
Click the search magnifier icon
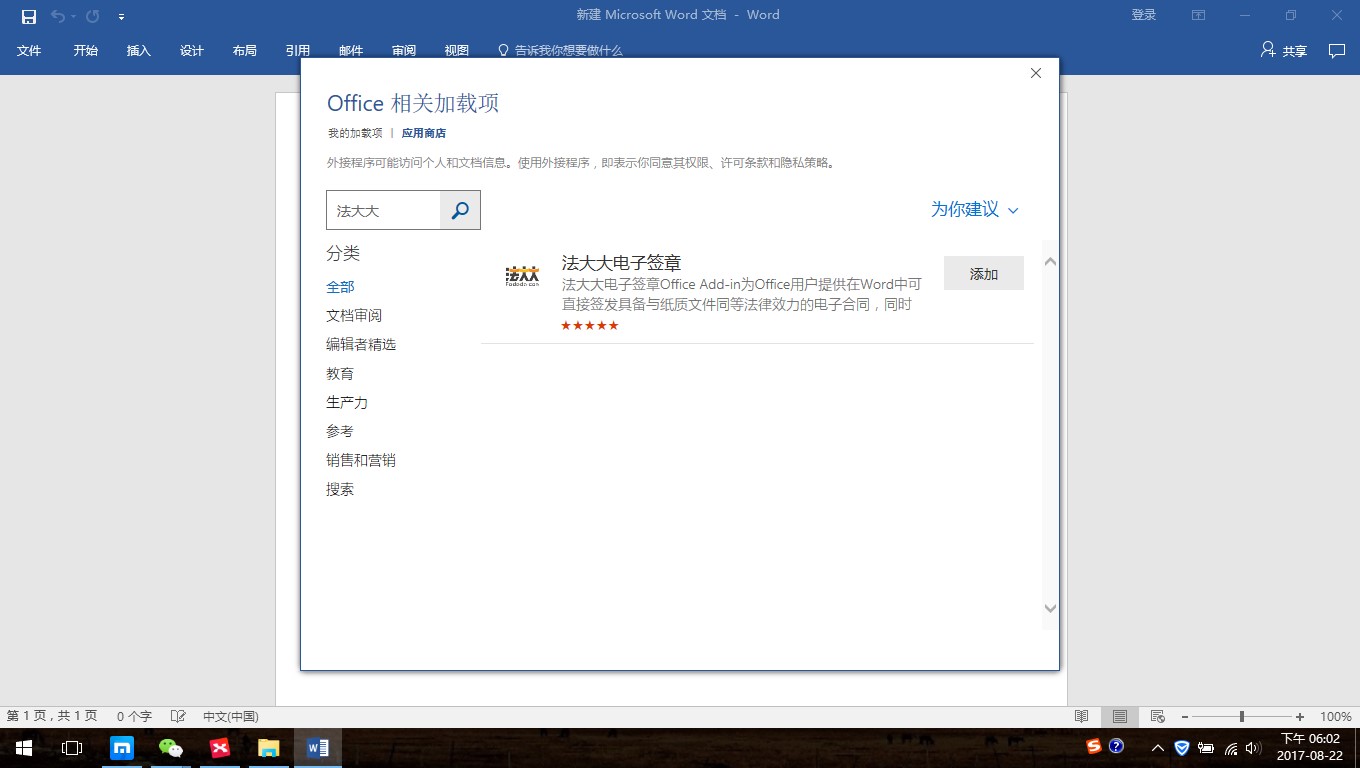point(460,210)
